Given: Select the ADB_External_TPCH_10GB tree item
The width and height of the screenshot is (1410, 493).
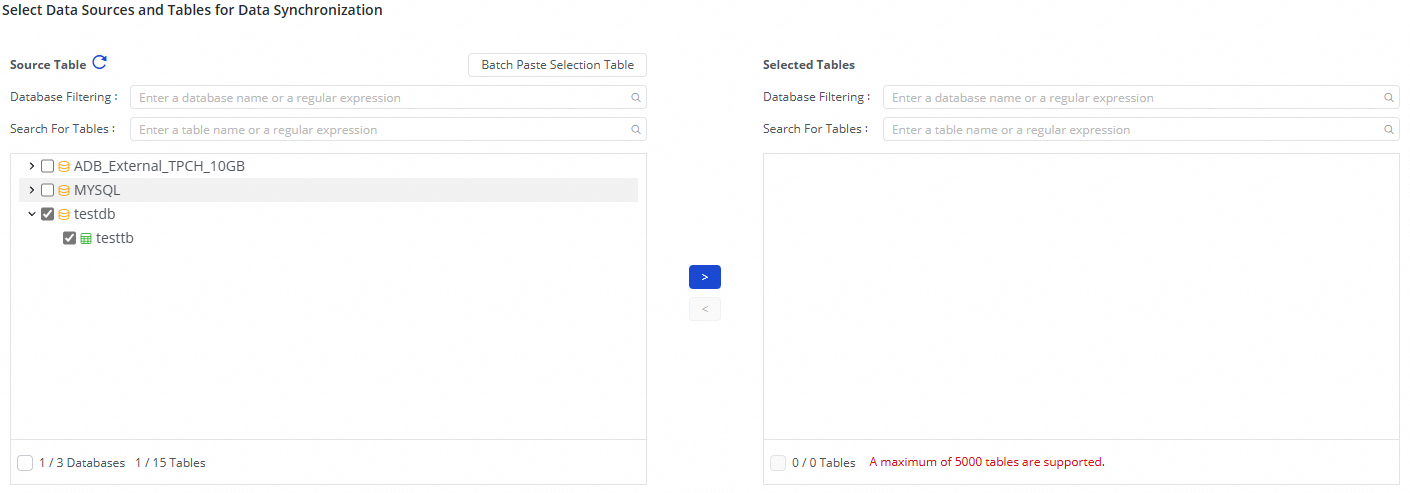Looking at the screenshot, I should [159, 166].
